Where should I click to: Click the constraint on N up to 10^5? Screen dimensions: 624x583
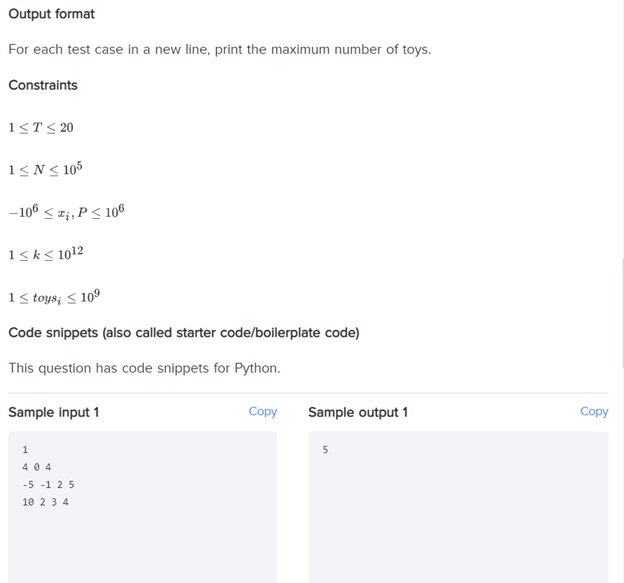[45, 169]
